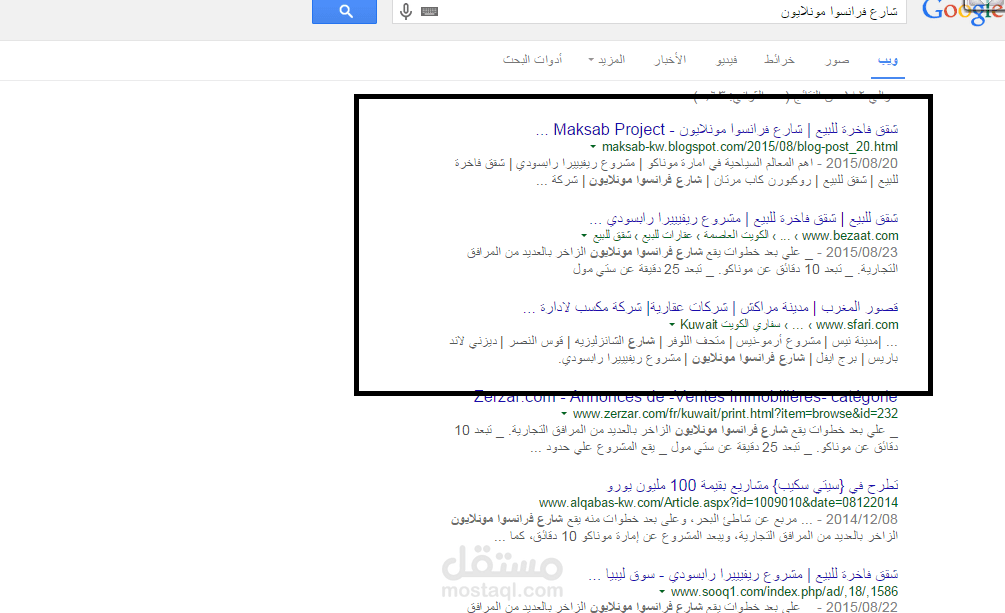The height and width of the screenshot is (613, 1005).
Task: Open the 100 مليون يورو article result
Action: click(x=752, y=485)
